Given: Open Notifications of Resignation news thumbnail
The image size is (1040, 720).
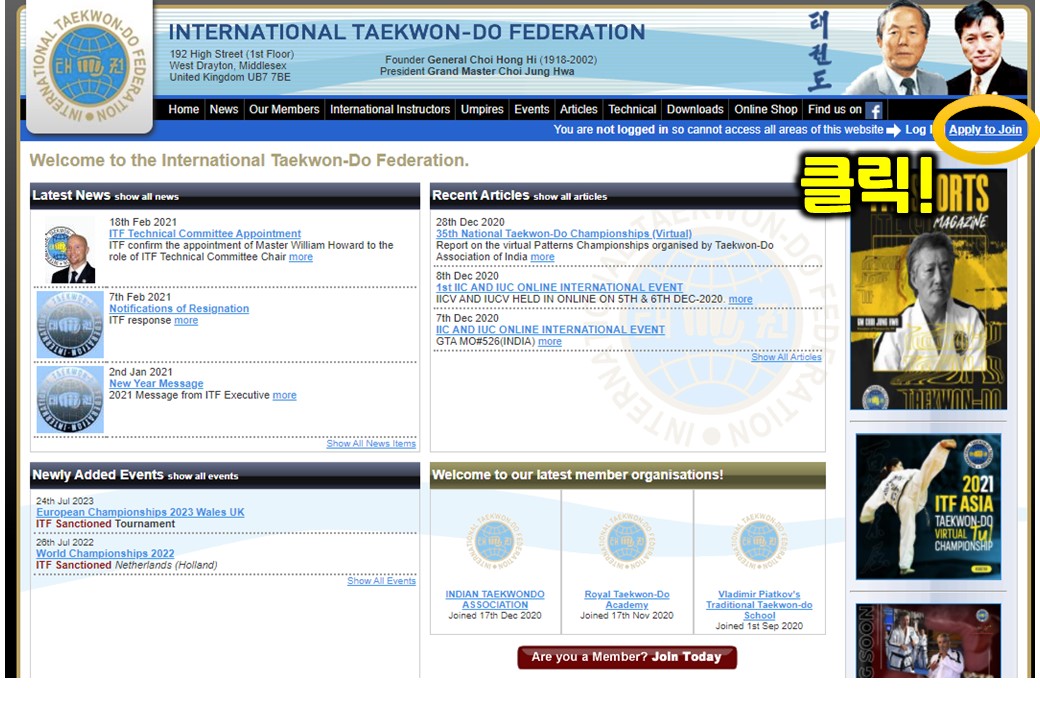Looking at the screenshot, I should [x=70, y=325].
